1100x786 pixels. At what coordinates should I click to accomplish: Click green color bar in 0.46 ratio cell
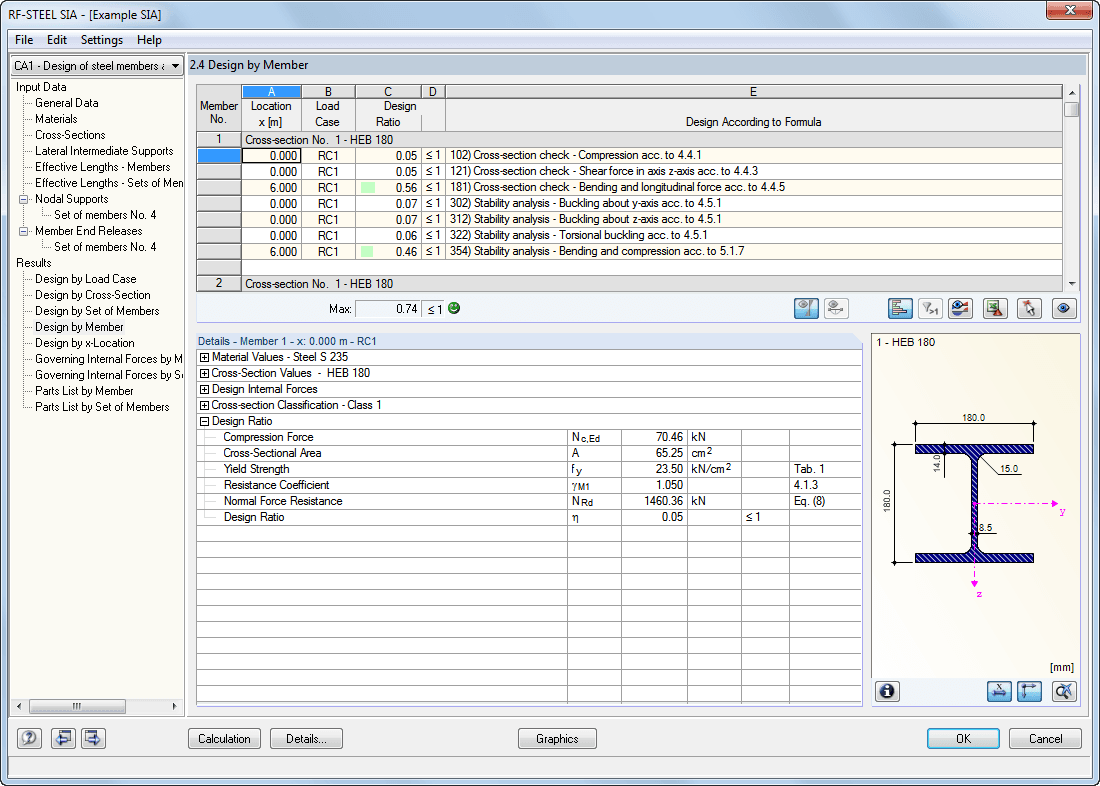click(367, 251)
